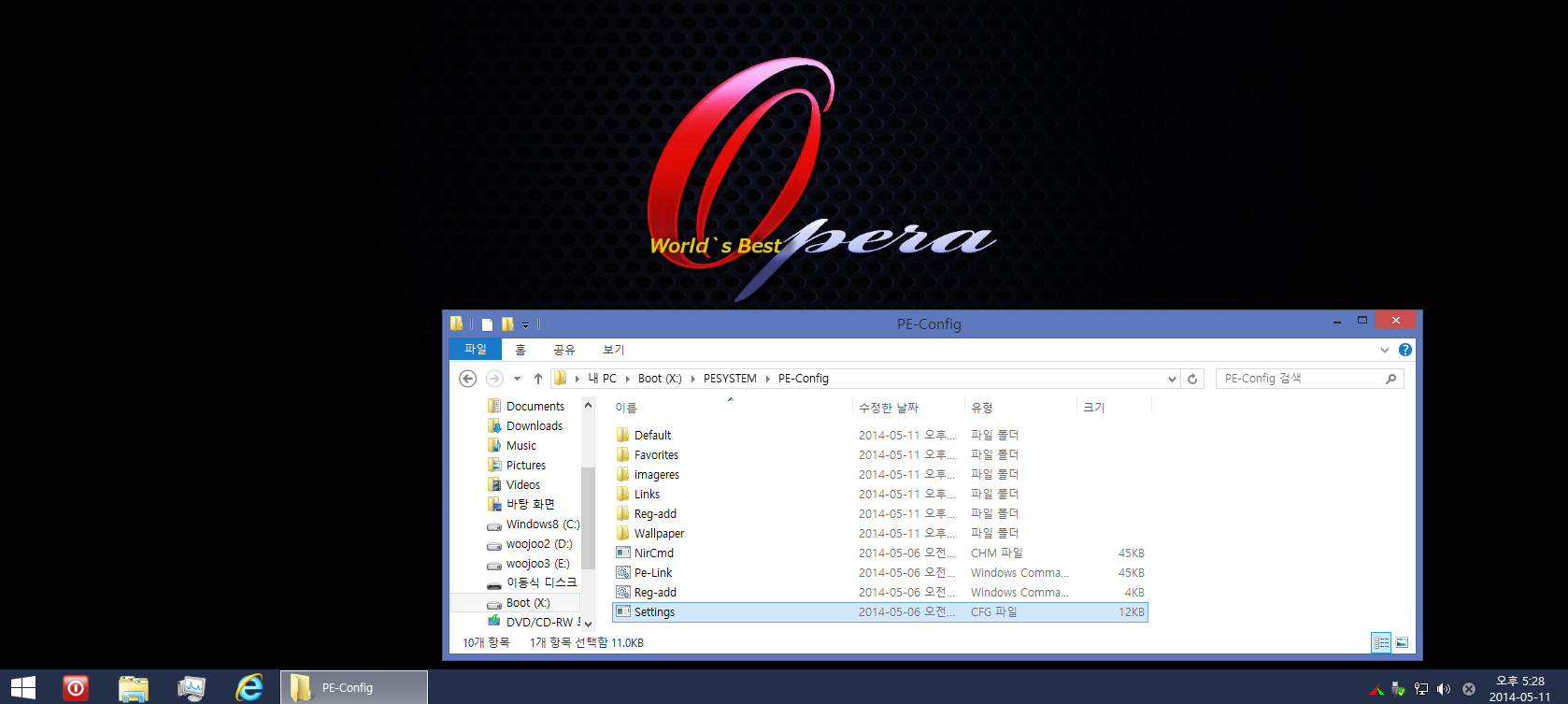Open the 파일 ribbon tab

[476, 349]
